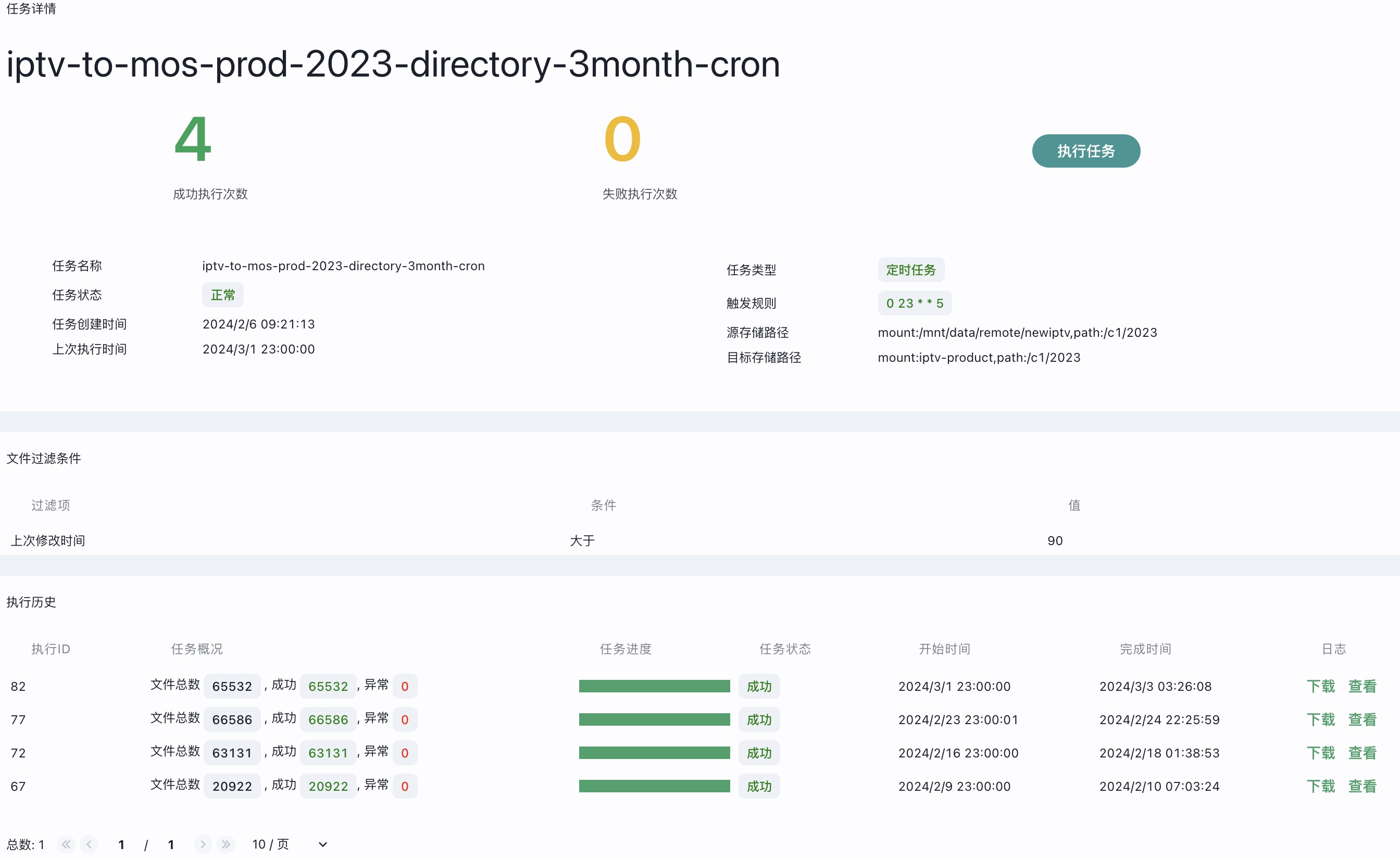Click completion time 2024/2/24 22:25:59
The height and width of the screenshot is (860, 1400).
click(1159, 719)
